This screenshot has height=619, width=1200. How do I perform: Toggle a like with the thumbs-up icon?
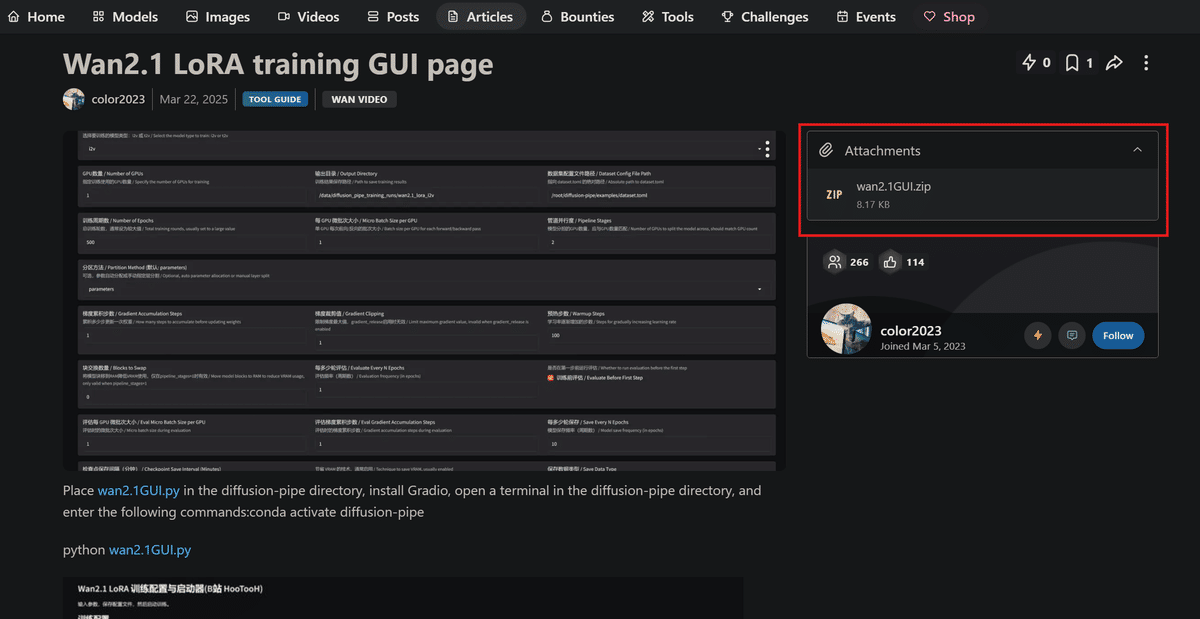[x=890, y=261]
